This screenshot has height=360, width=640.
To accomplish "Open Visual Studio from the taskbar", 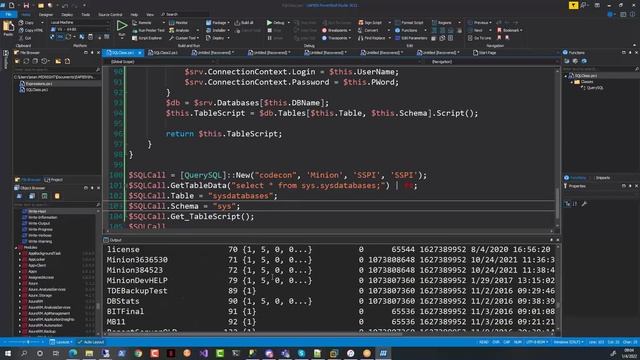I will pyautogui.click(x=203, y=353).
